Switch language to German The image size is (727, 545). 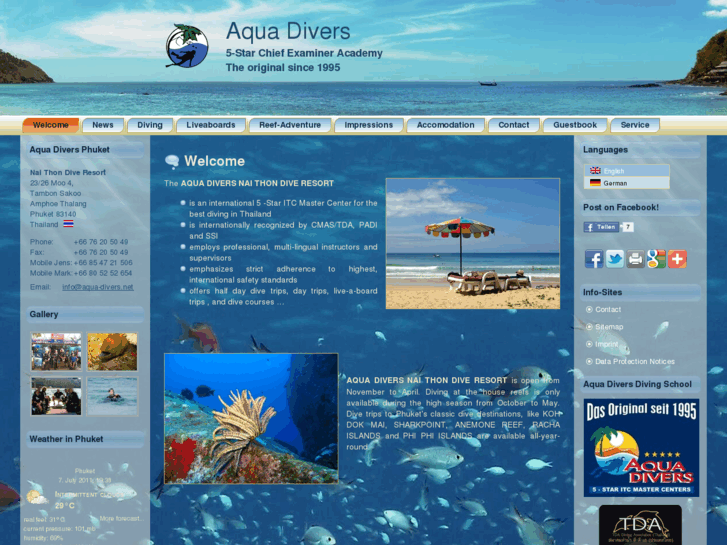click(x=626, y=183)
